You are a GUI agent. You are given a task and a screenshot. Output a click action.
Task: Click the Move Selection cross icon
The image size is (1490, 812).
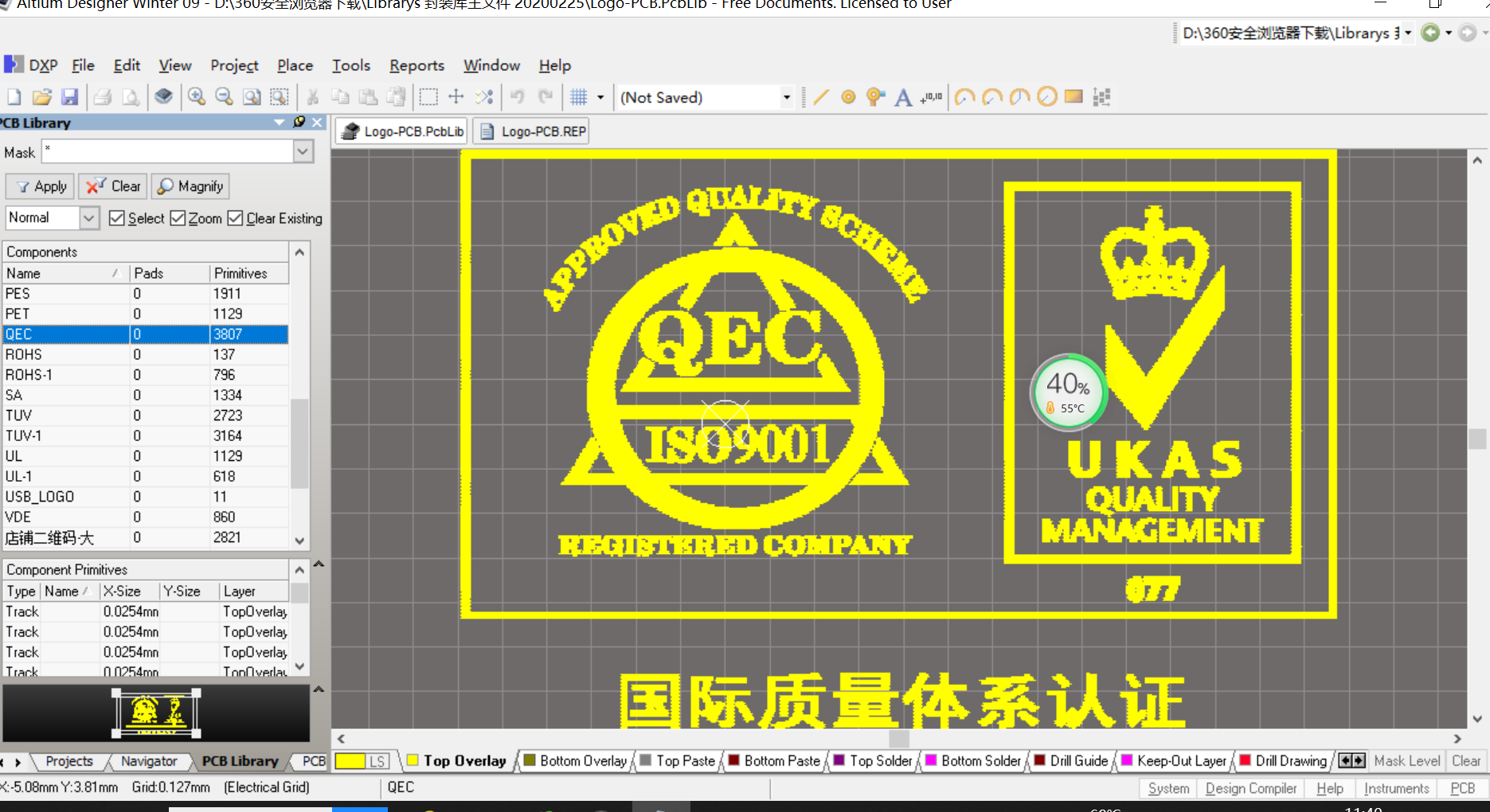(456, 97)
